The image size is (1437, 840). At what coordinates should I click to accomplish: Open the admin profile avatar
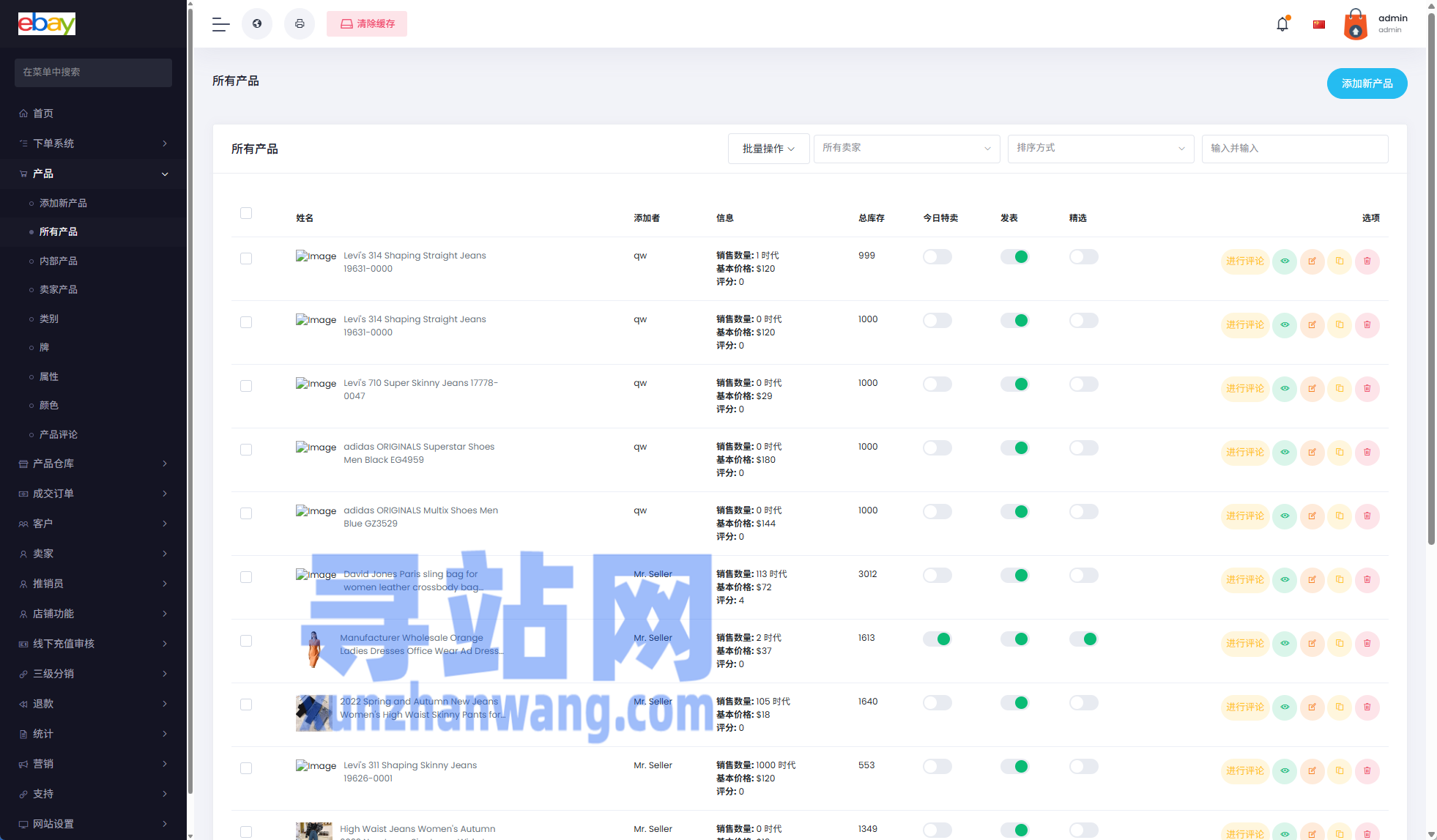click(1356, 24)
